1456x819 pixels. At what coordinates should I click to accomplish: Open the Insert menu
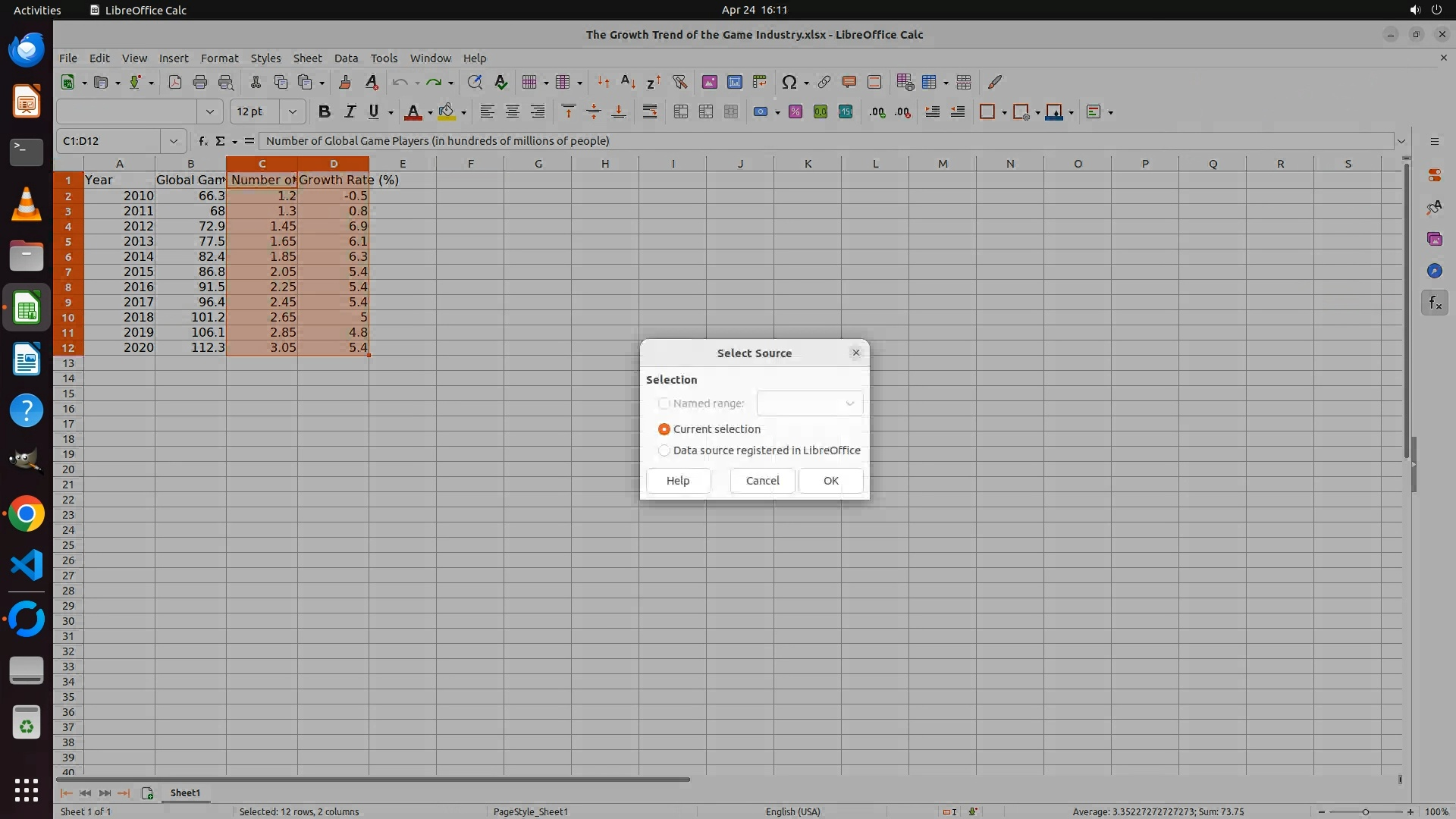pos(174,58)
